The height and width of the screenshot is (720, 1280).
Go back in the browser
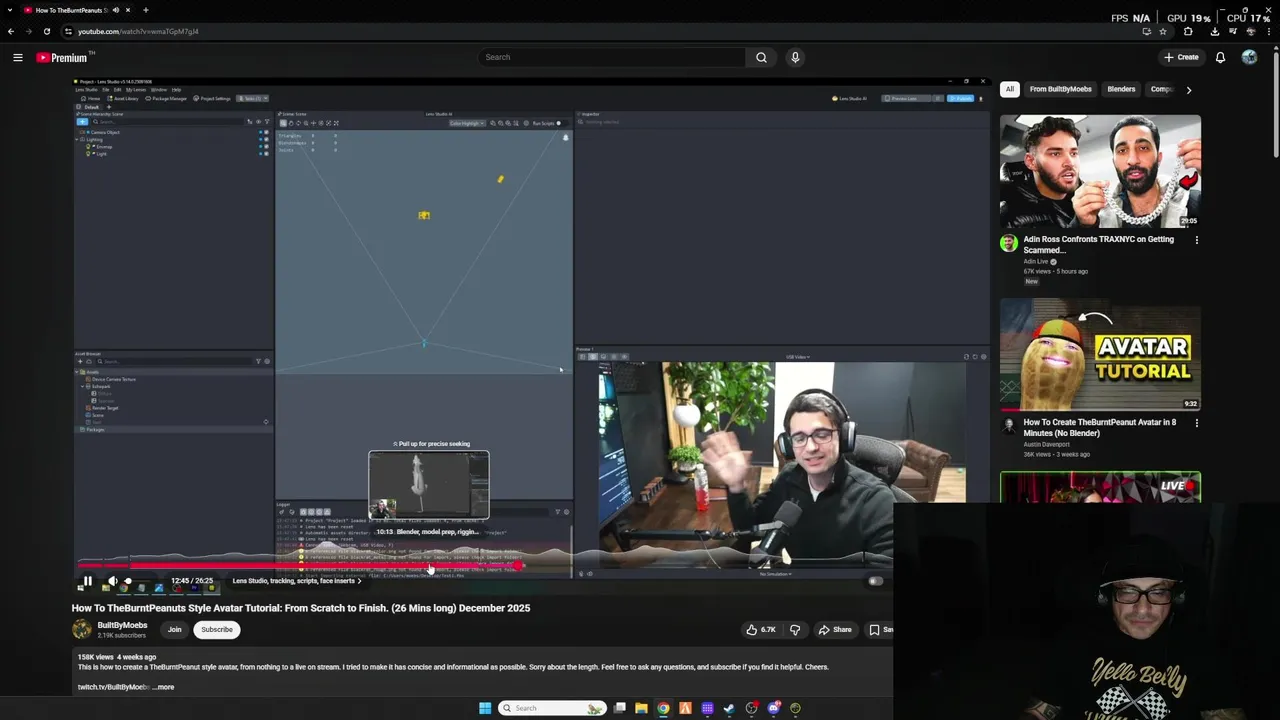(x=11, y=31)
